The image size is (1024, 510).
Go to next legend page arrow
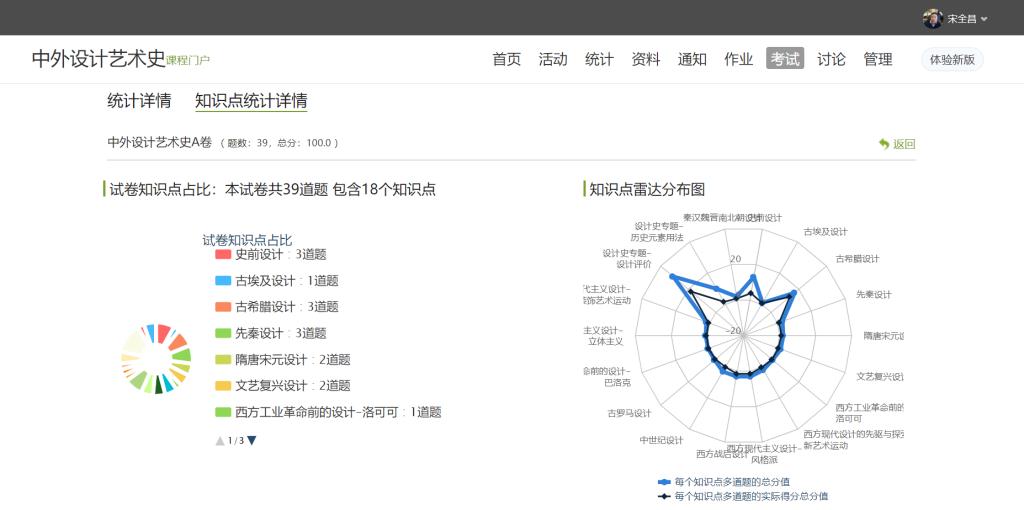252,440
